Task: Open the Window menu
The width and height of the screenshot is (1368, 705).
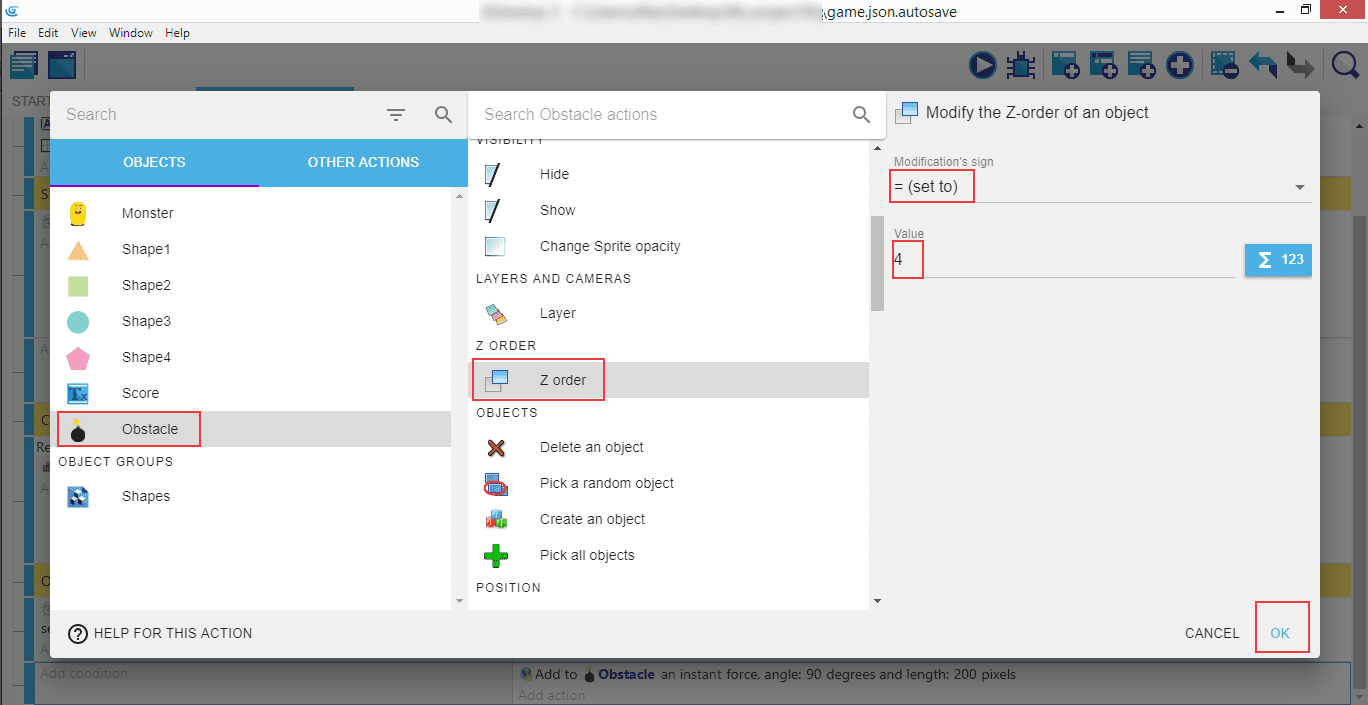Action: (x=130, y=33)
